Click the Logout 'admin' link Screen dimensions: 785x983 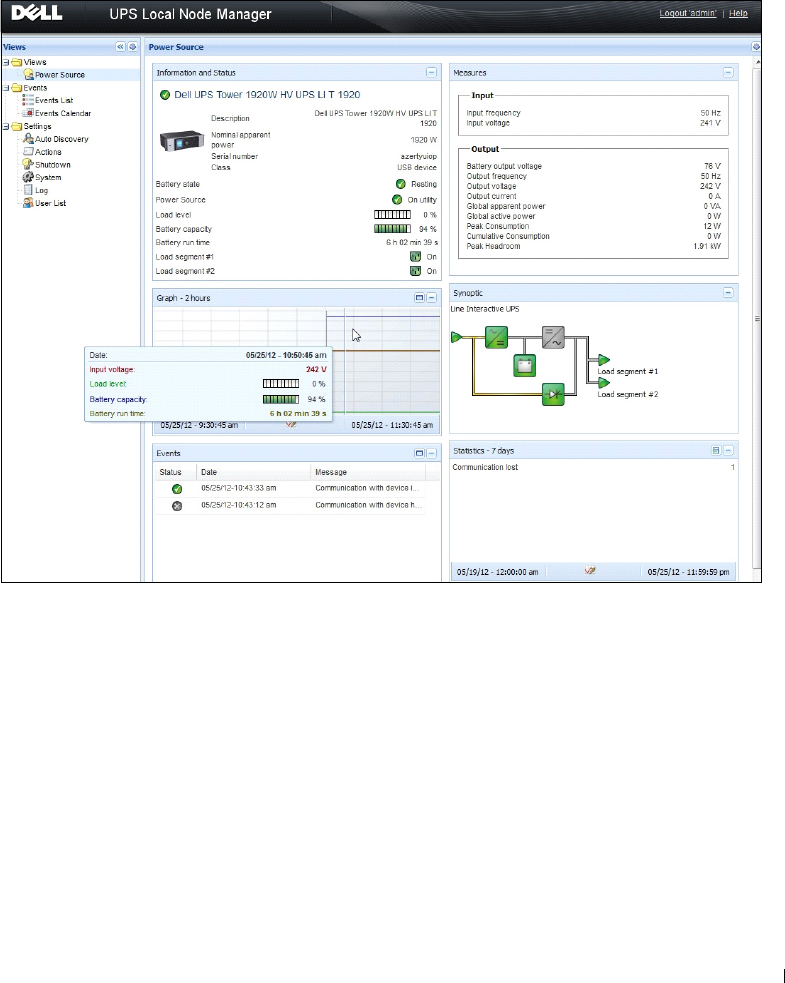click(x=690, y=13)
